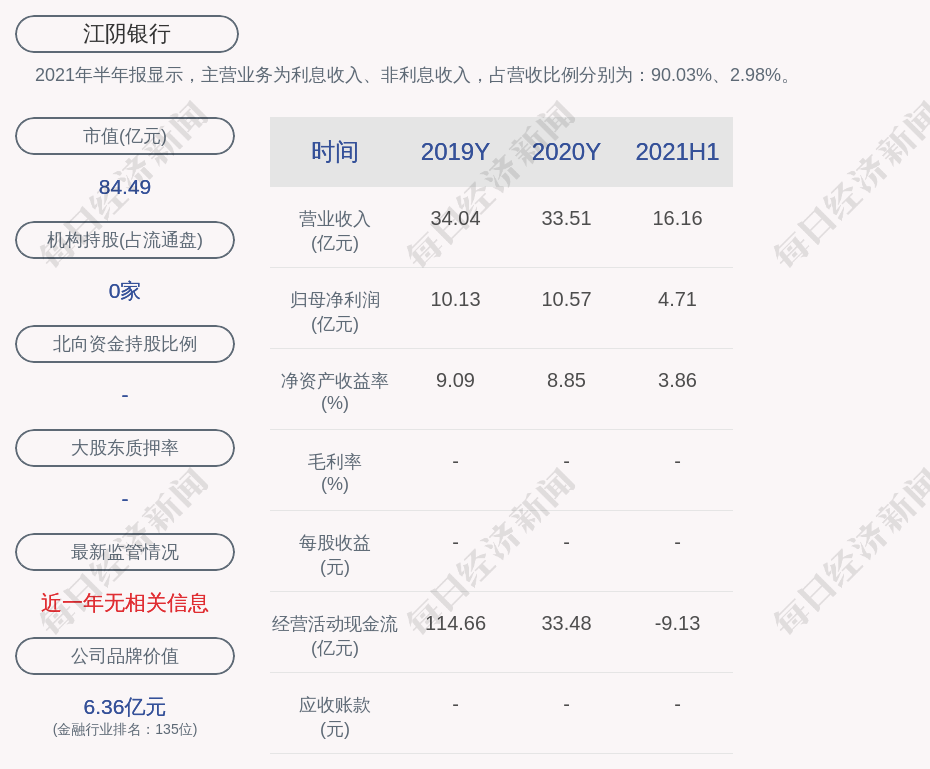
Task: Click the 毛利率(%) row label
Action: 335,473
